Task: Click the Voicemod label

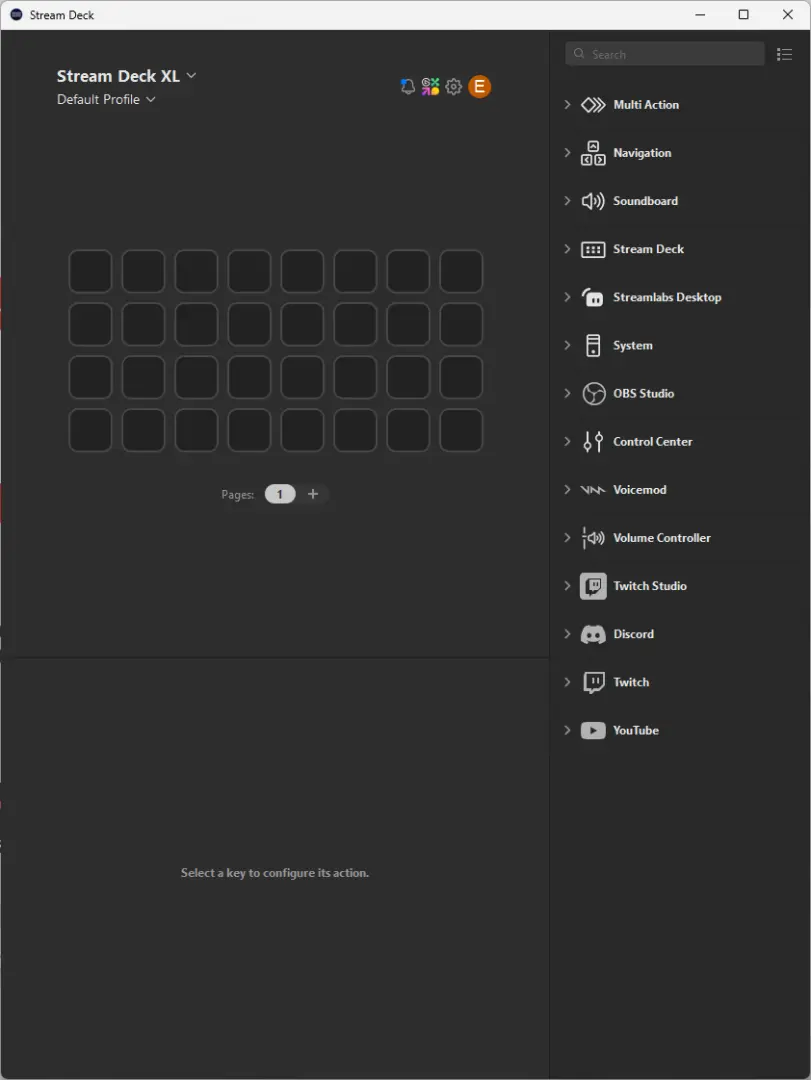Action: (x=639, y=490)
